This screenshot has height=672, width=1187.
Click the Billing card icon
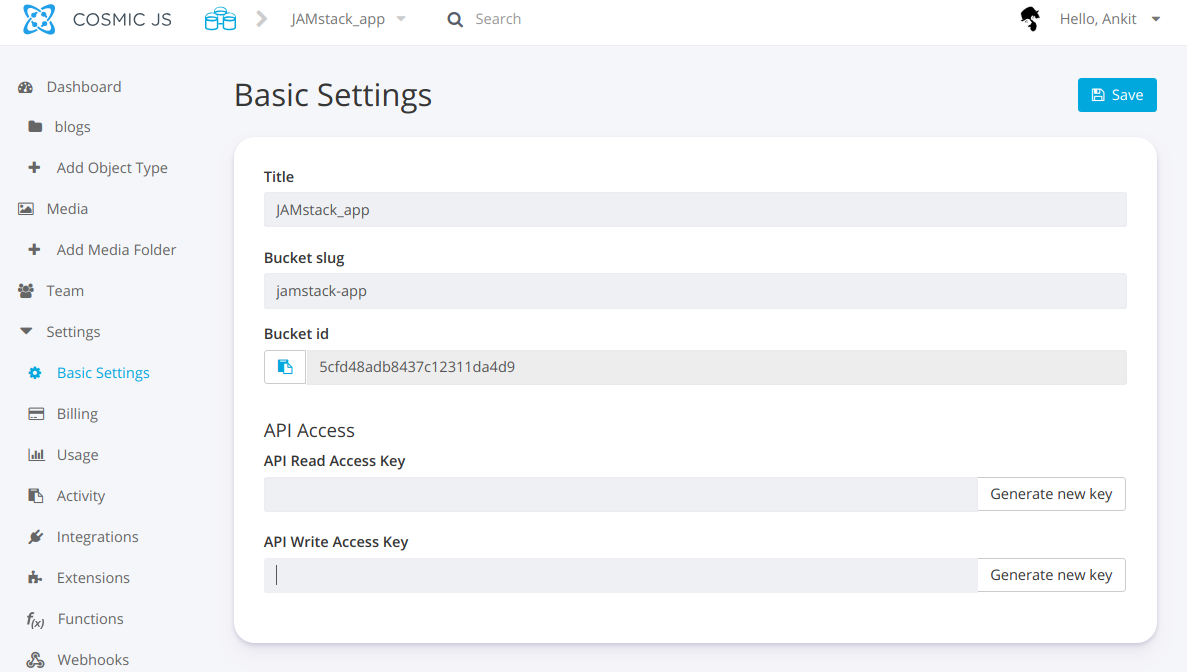(36, 414)
